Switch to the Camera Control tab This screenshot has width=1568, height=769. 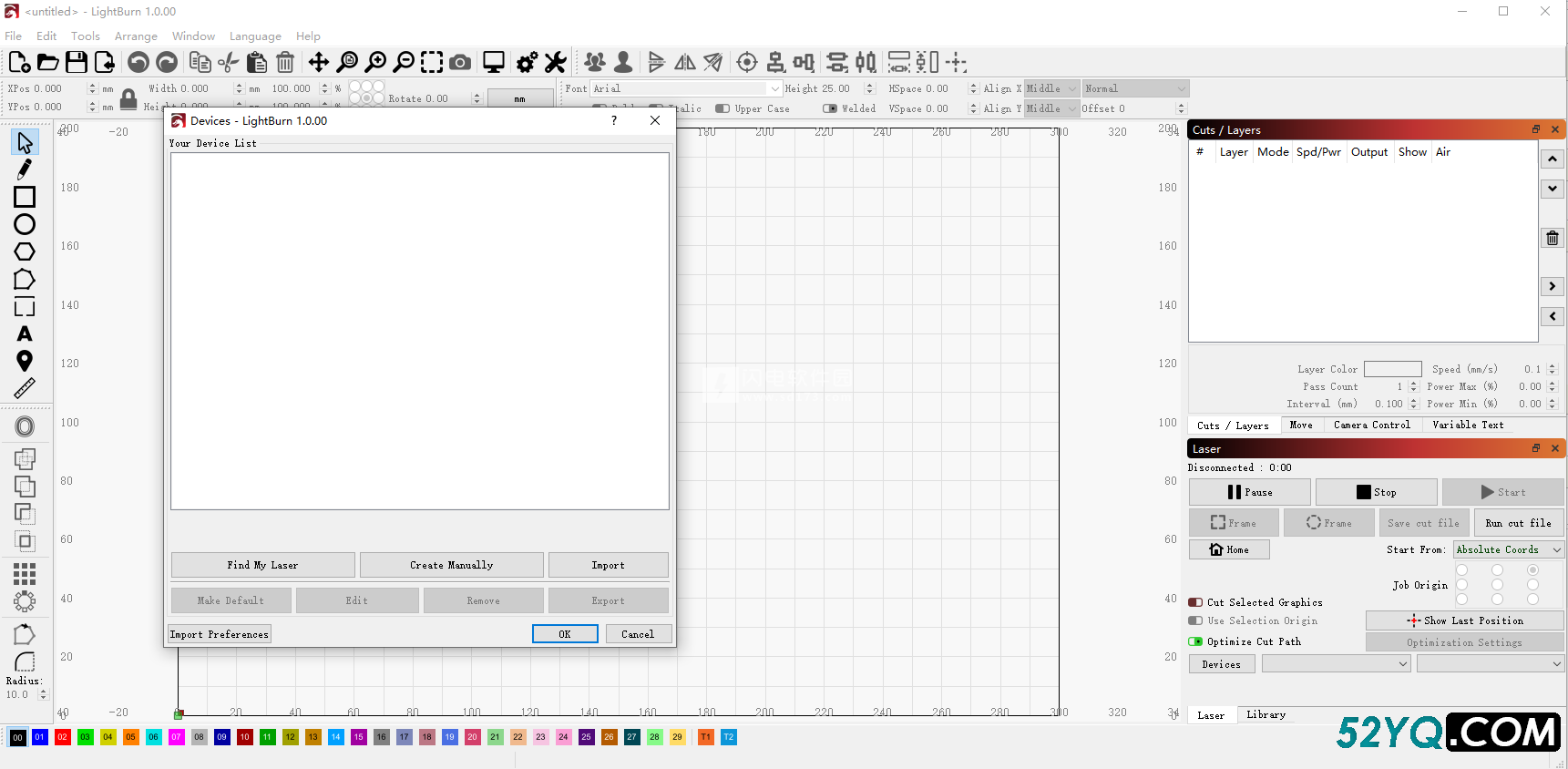[1371, 425]
